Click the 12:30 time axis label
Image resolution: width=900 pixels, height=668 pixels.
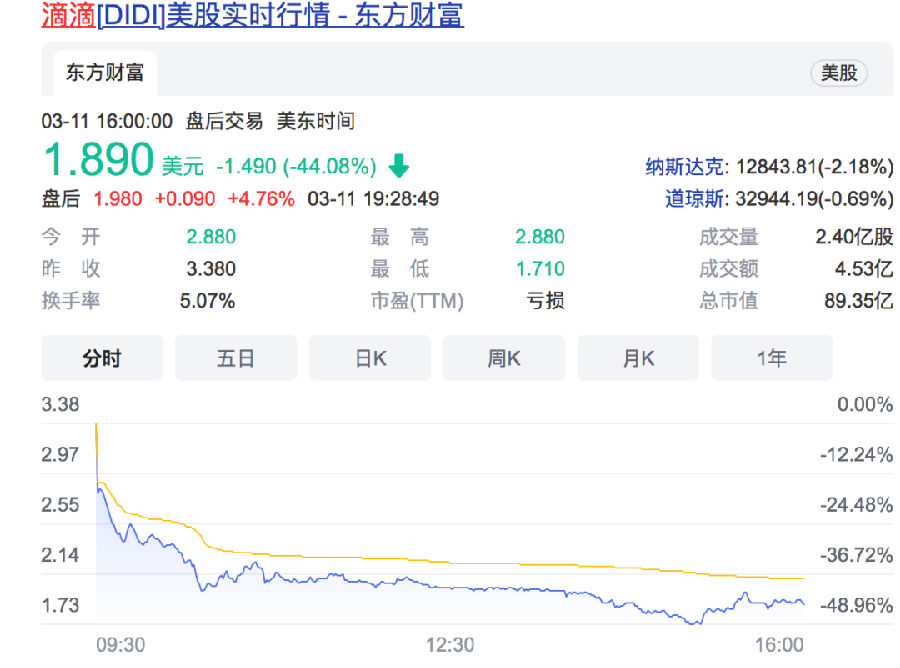click(450, 645)
